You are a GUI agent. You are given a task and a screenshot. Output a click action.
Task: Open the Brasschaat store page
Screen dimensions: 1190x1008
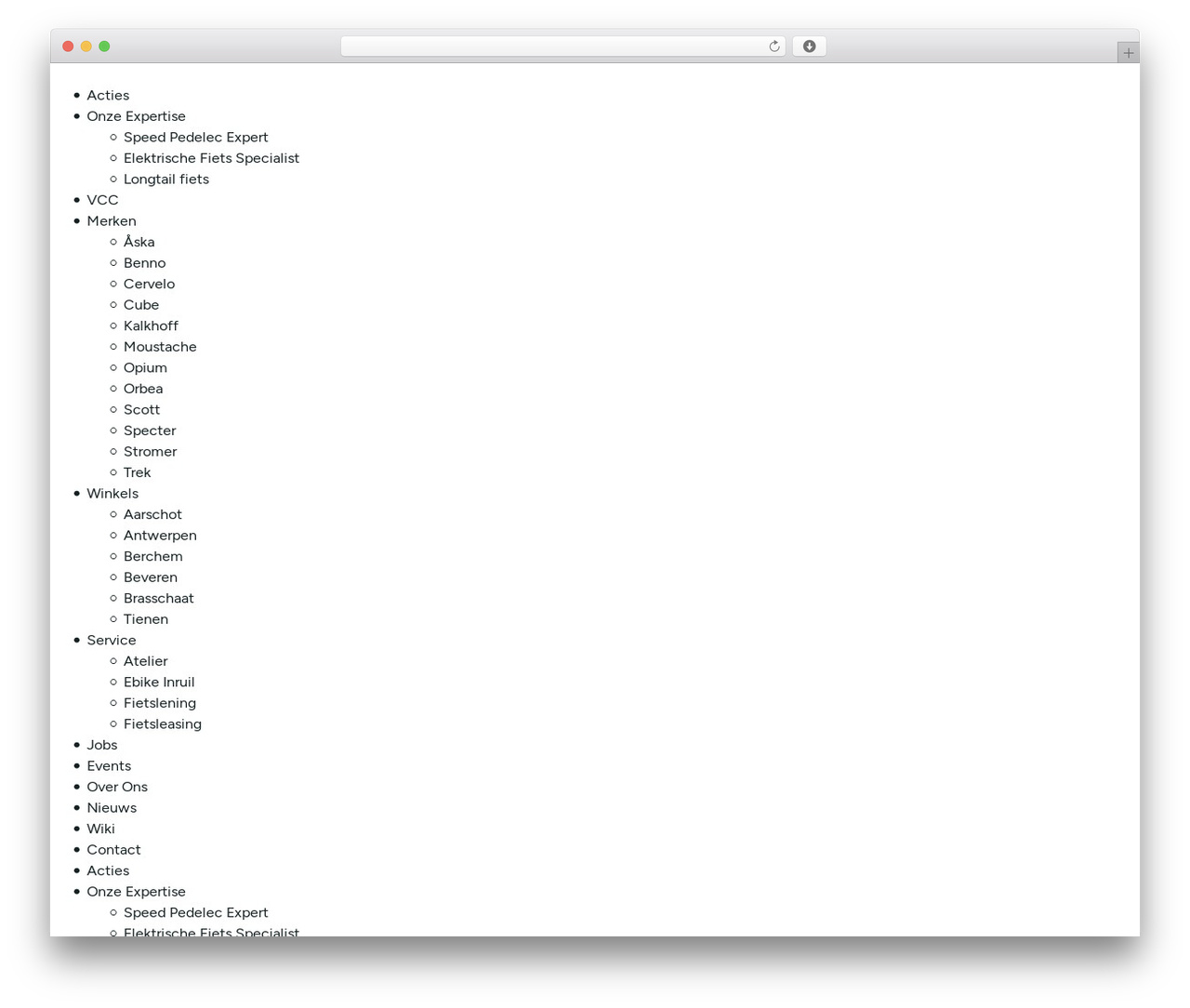pyautogui.click(x=159, y=598)
